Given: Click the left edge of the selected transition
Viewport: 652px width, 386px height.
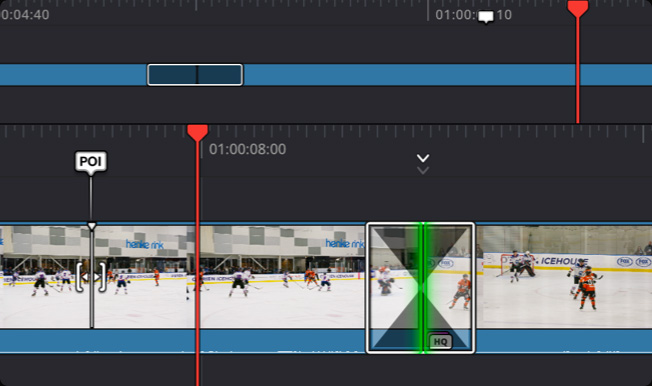Looking at the screenshot, I should [x=367, y=288].
